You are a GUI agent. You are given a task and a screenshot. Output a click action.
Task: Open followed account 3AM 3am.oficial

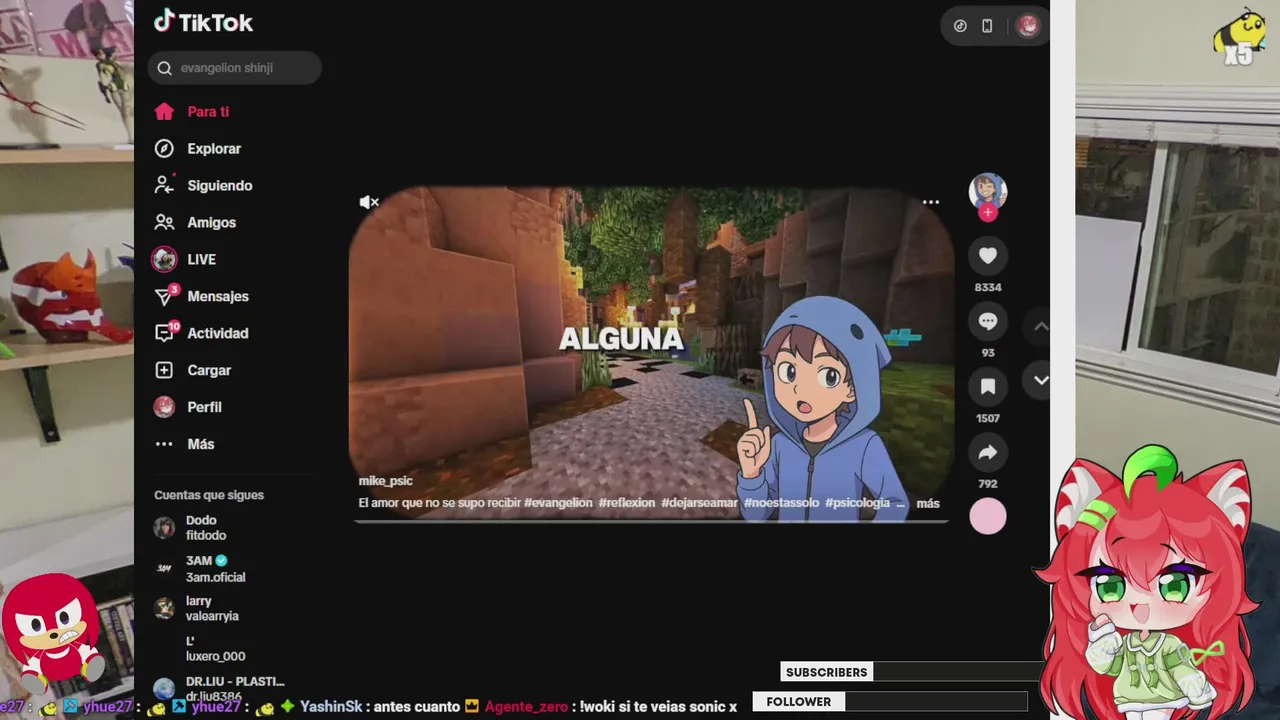230,569
